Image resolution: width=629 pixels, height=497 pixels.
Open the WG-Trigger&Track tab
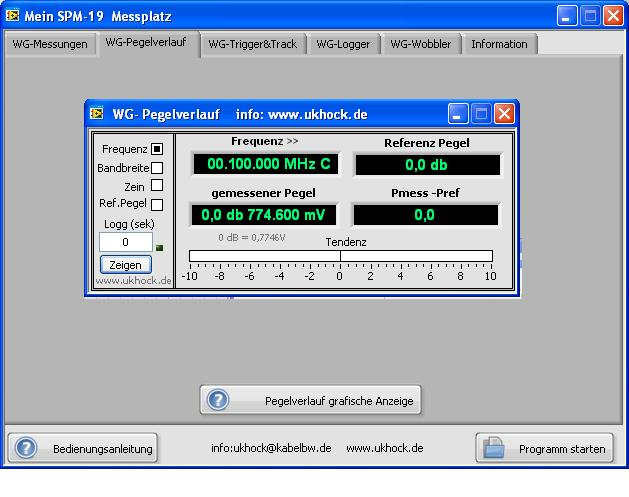pyautogui.click(x=253, y=44)
